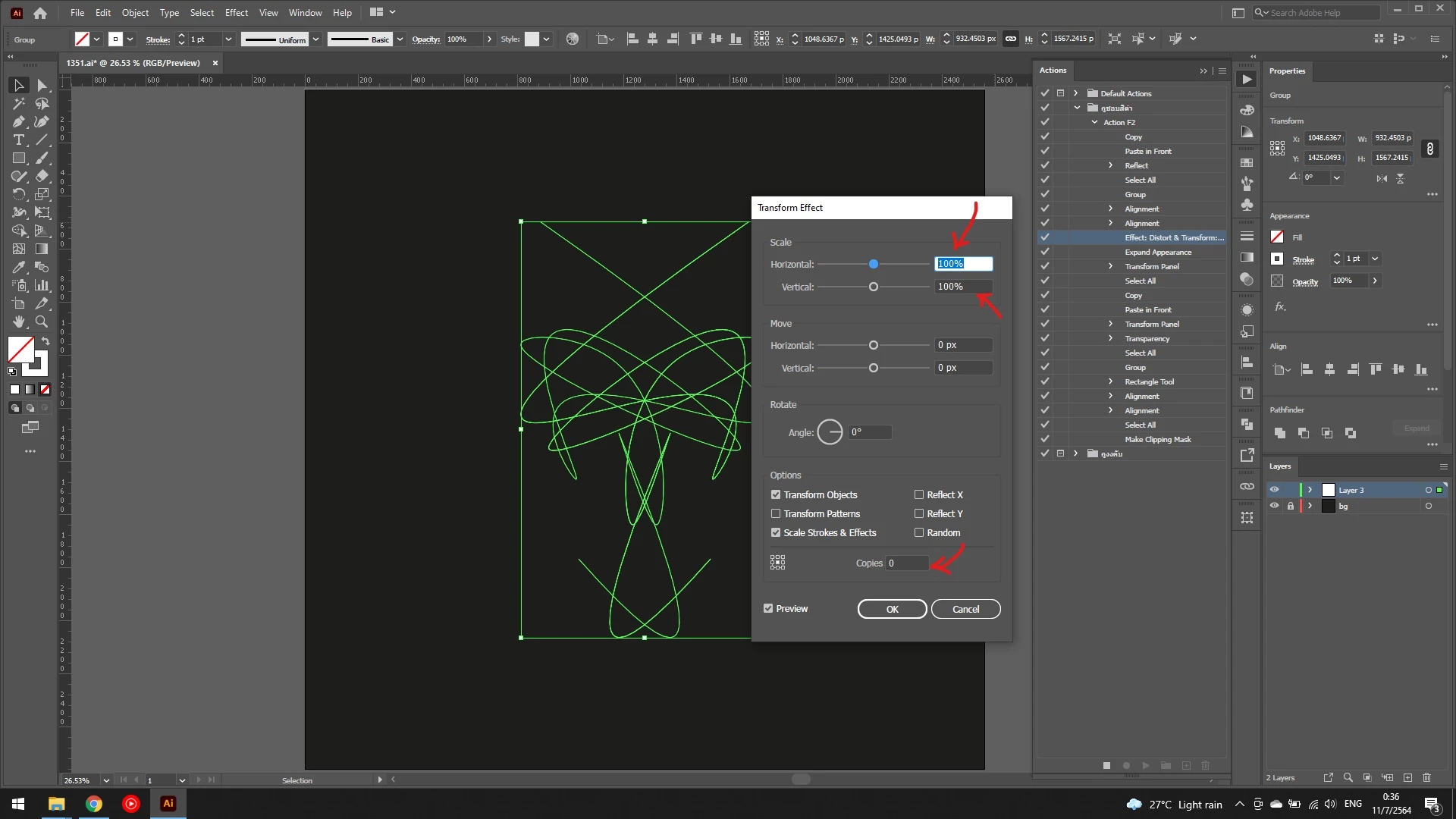This screenshot has height=819, width=1456.
Task: Expand the Transparency action step
Action: coord(1110,338)
